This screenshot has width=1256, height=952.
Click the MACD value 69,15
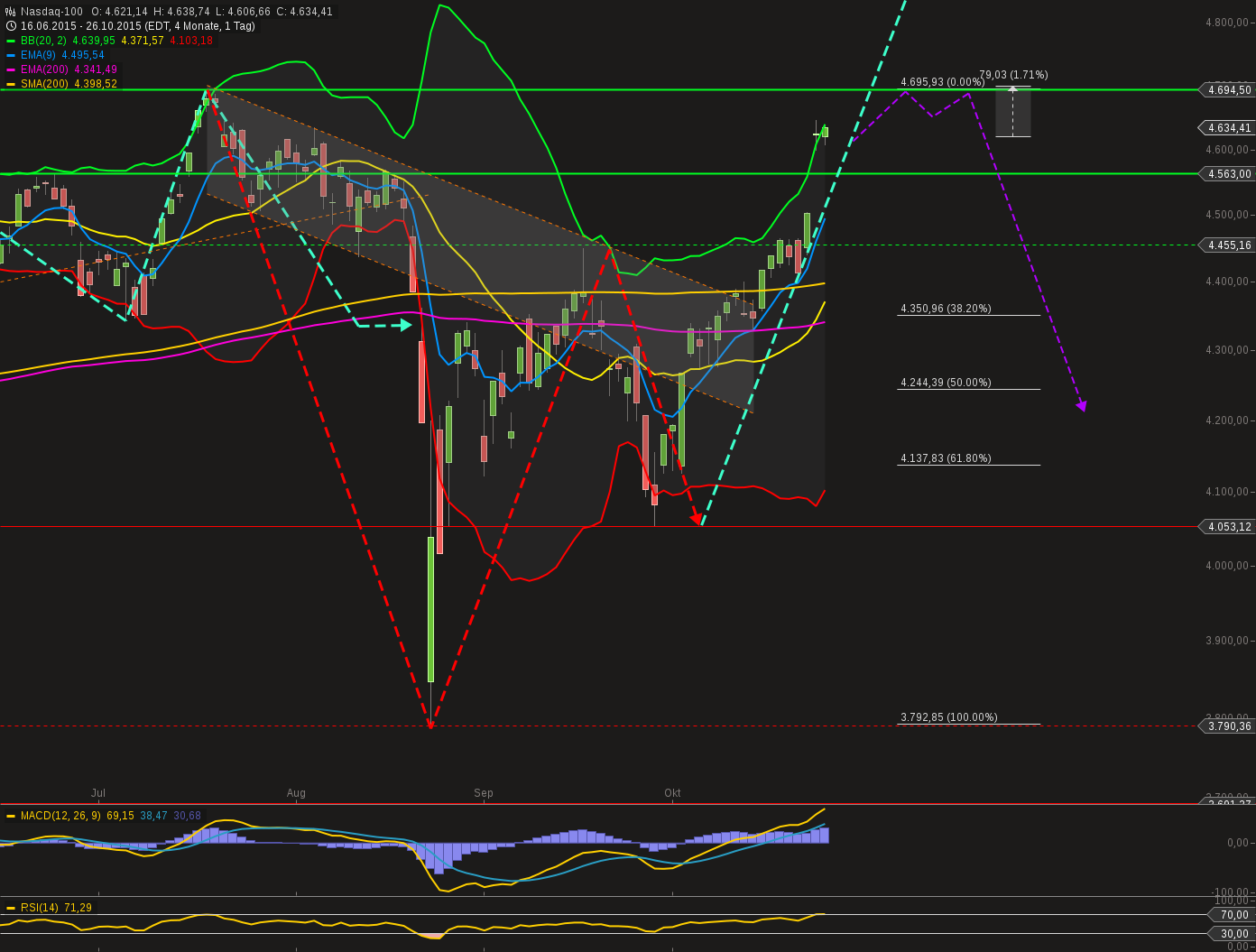click(120, 816)
